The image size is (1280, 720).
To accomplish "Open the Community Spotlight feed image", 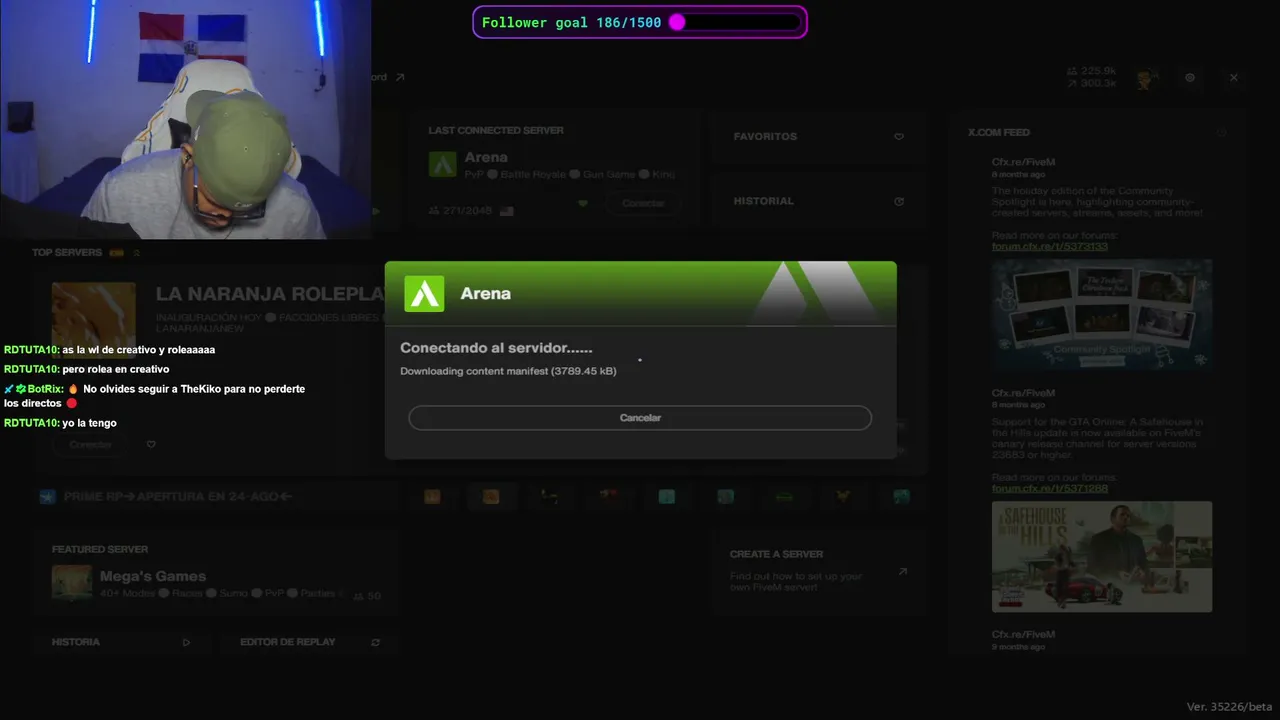I will 1102,315.
